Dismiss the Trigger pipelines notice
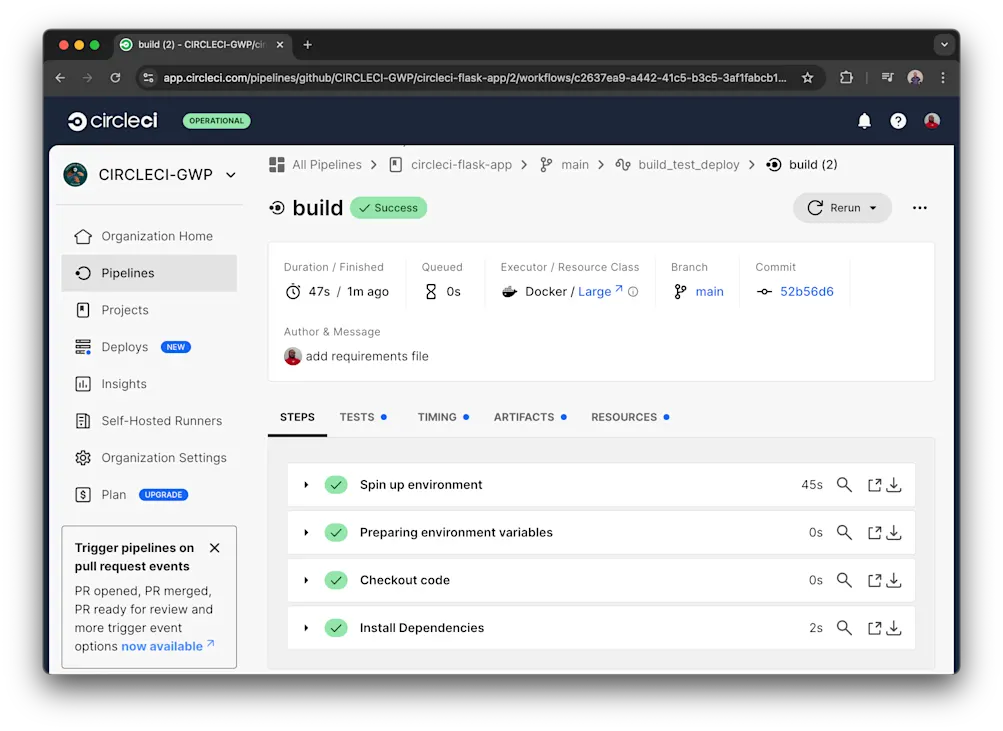This screenshot has height=731, width=1003. pos(215,548)
